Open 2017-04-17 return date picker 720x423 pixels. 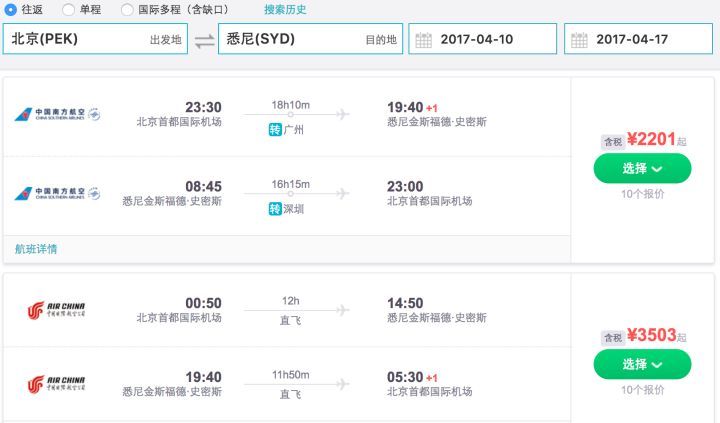pos(638,39)
